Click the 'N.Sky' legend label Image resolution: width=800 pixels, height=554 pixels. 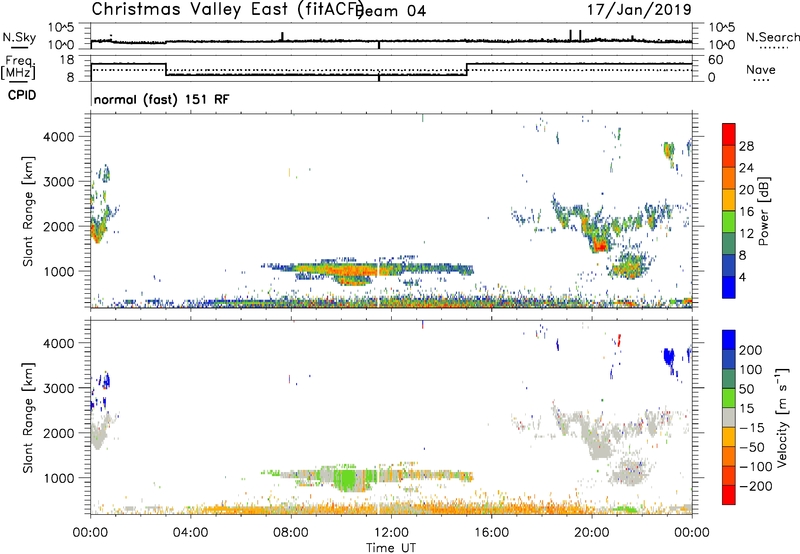(19, 37)
